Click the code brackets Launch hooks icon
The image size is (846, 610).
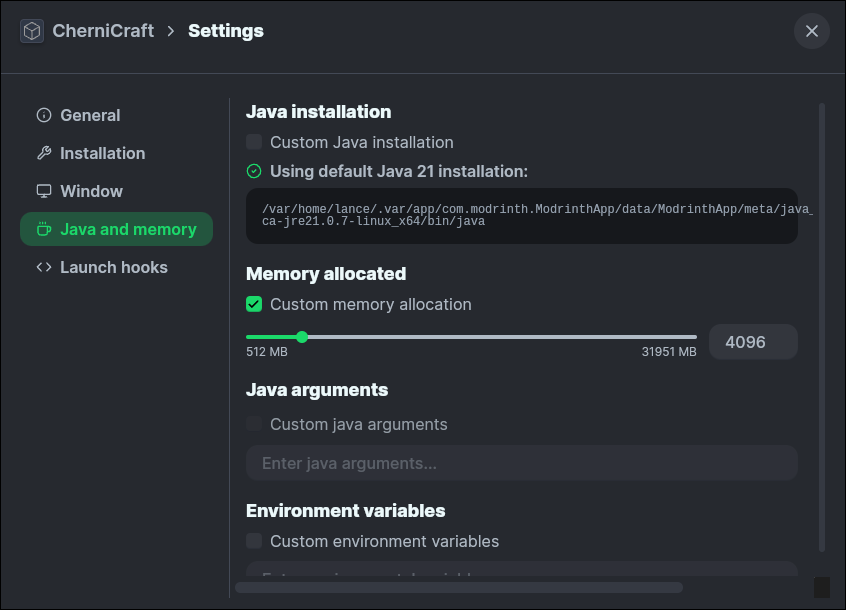43,267
